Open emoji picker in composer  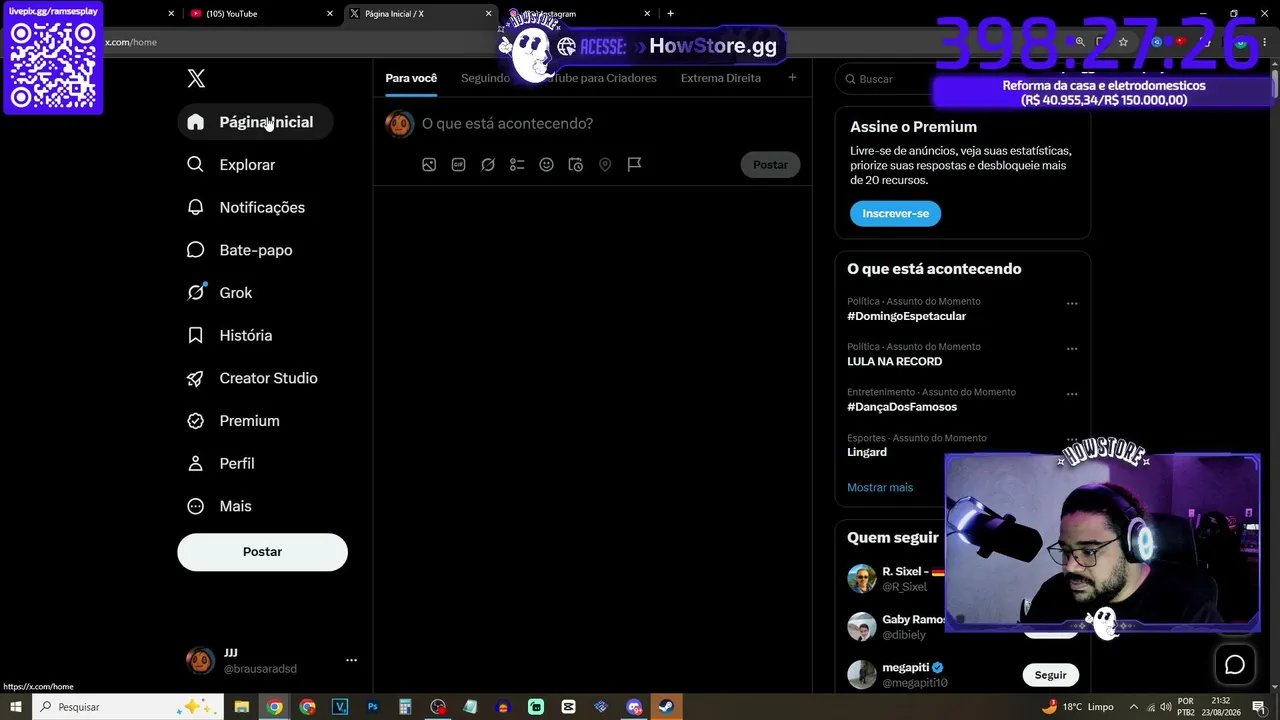point(546,165)
